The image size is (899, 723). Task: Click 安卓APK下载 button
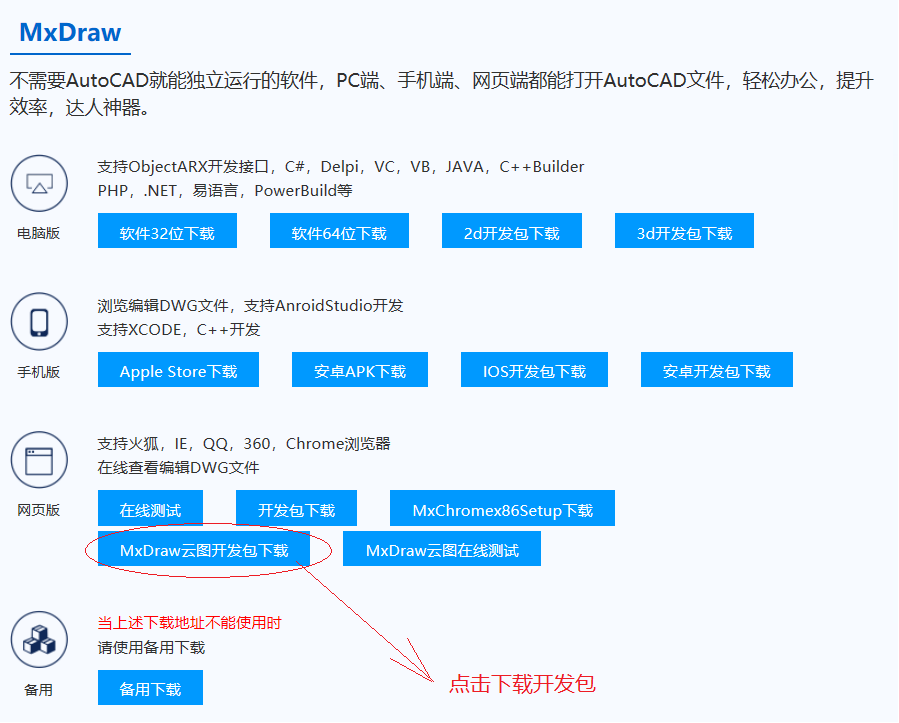360,370
